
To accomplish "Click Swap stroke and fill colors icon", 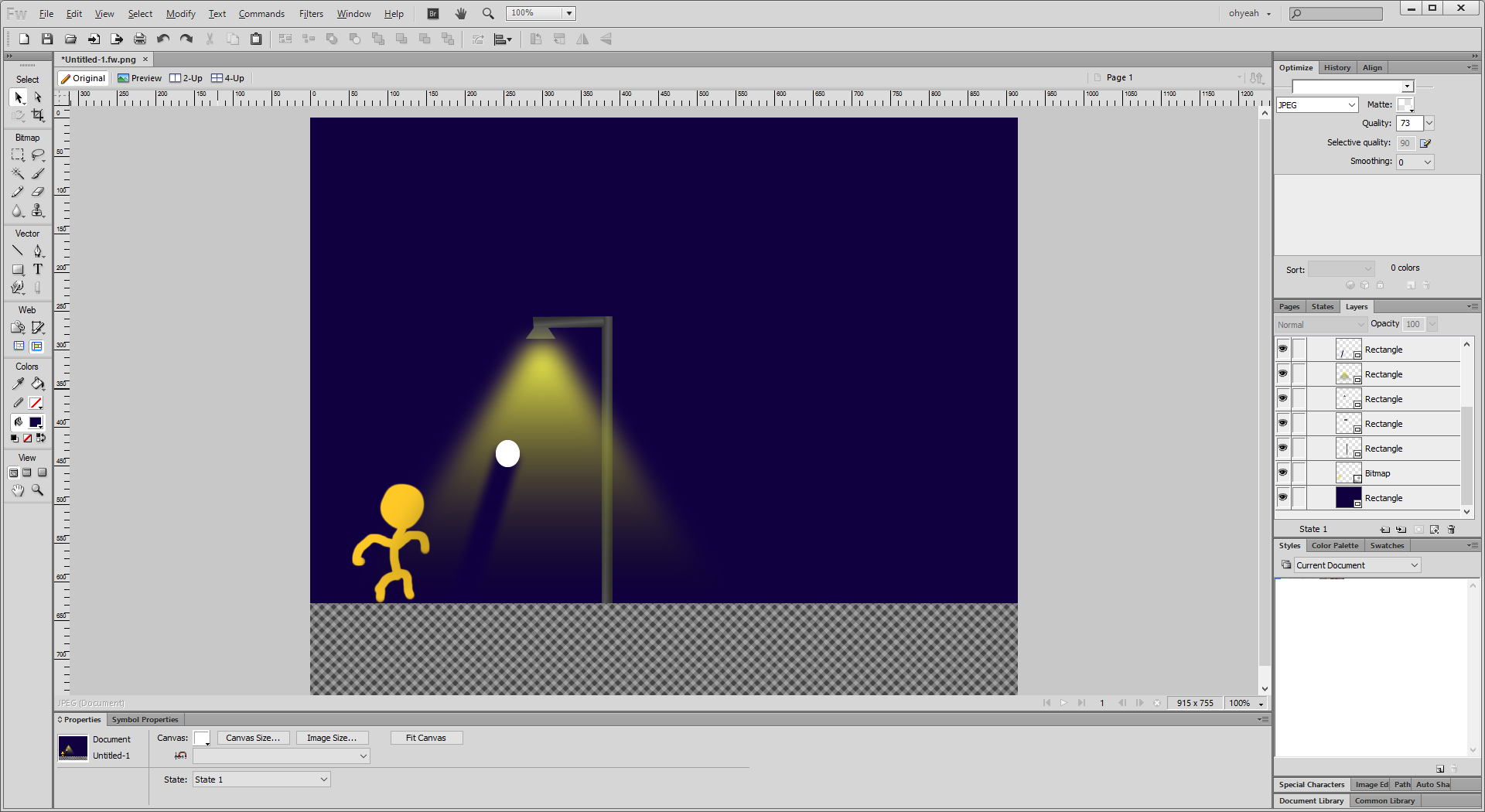I will [x=41, y=438].
